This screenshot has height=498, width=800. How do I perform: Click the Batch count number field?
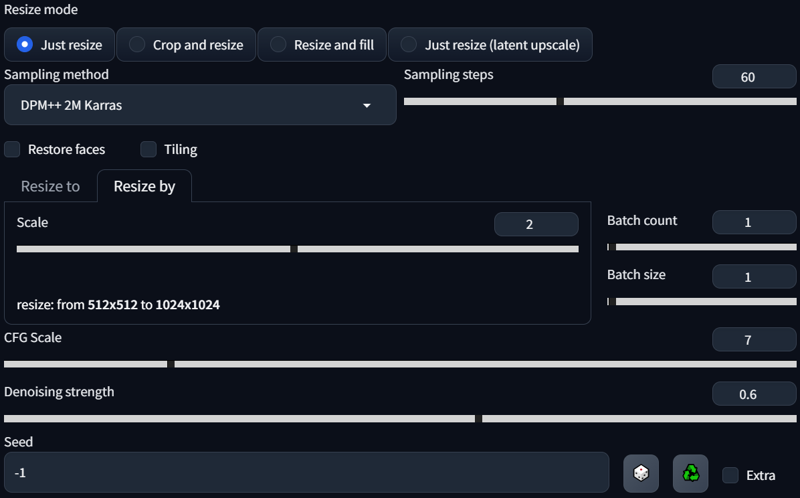coord(754,222)
